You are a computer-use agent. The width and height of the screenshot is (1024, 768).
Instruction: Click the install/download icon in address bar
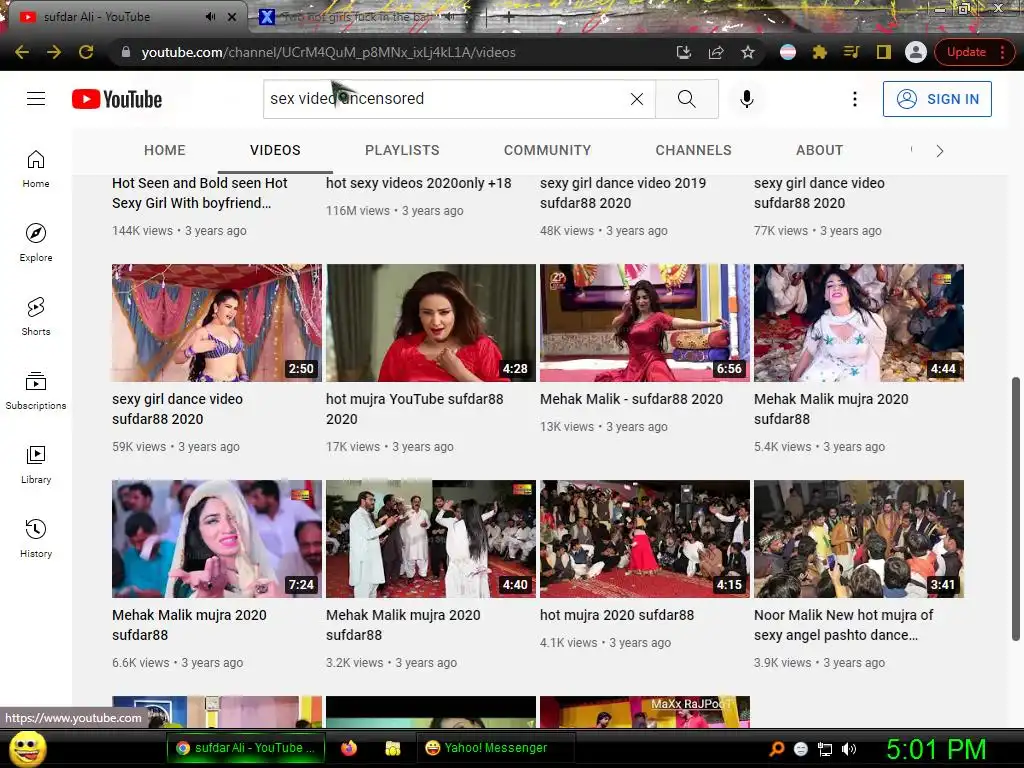[684, 52]
